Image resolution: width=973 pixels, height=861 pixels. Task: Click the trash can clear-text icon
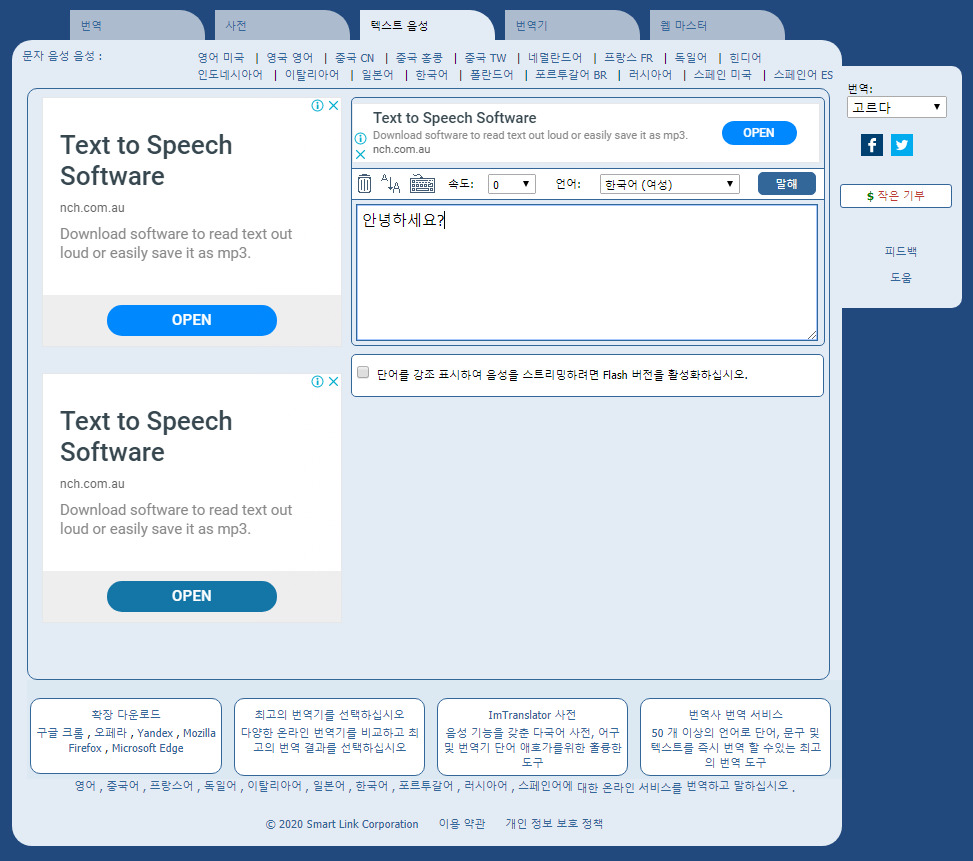[364, 184]
